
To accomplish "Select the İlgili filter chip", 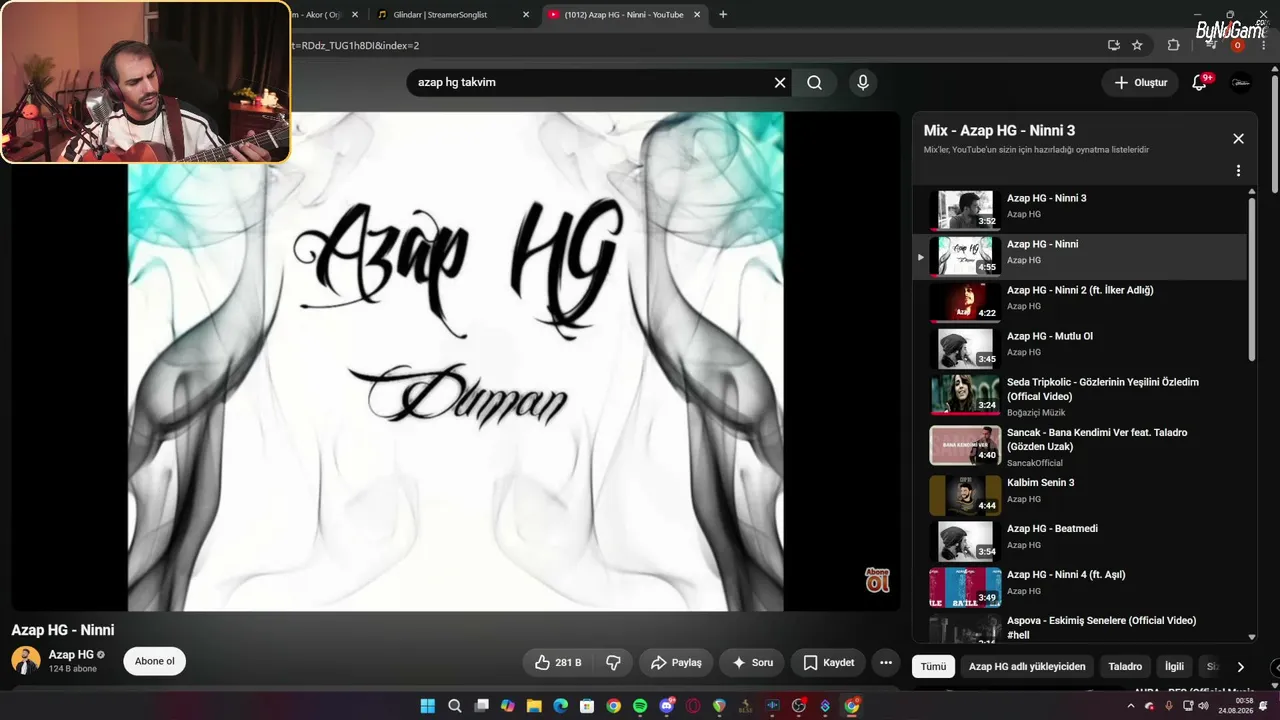I will (1174, 667).
